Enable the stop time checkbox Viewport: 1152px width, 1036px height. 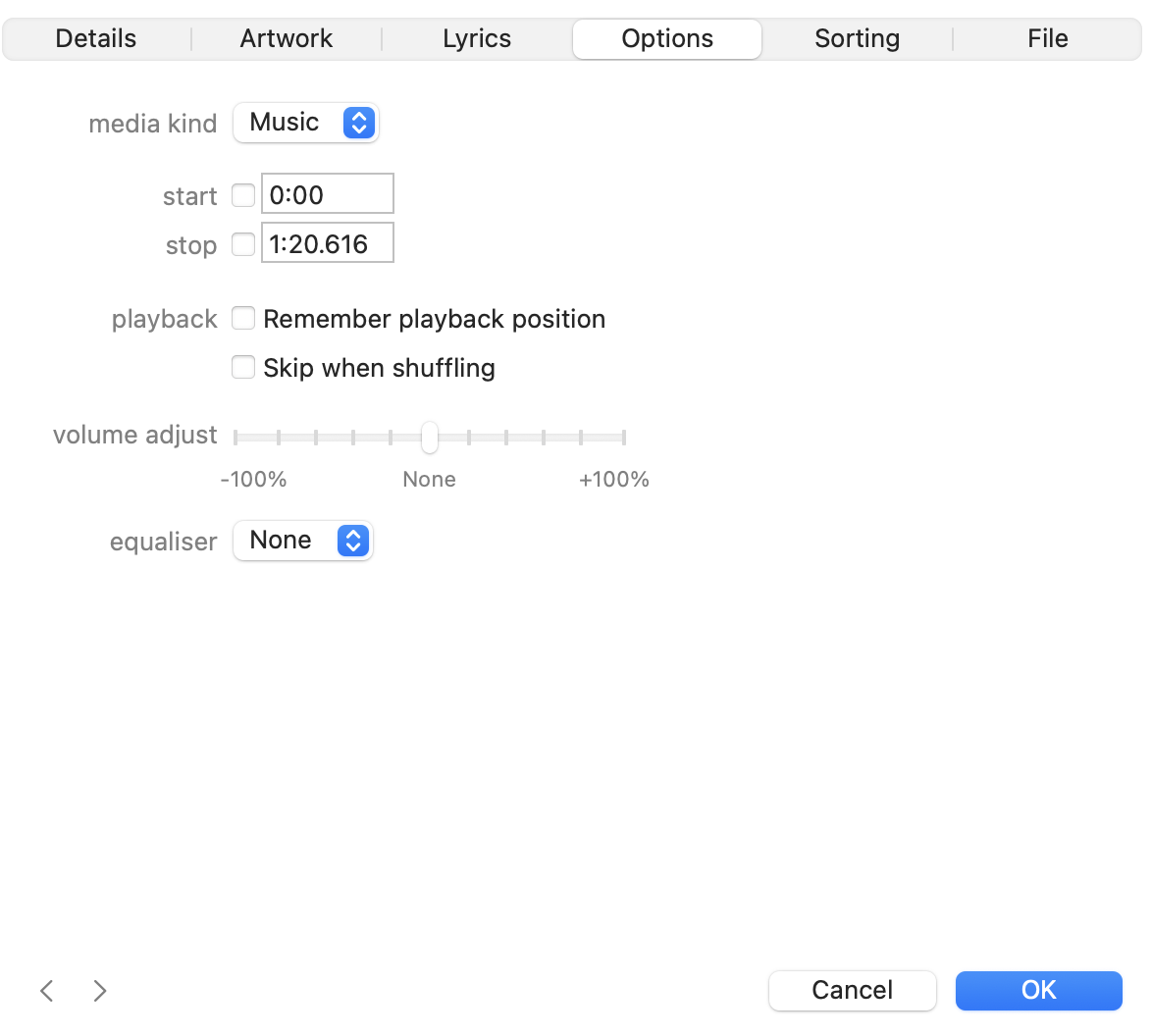pyautogui.click(x=243, y=244)
